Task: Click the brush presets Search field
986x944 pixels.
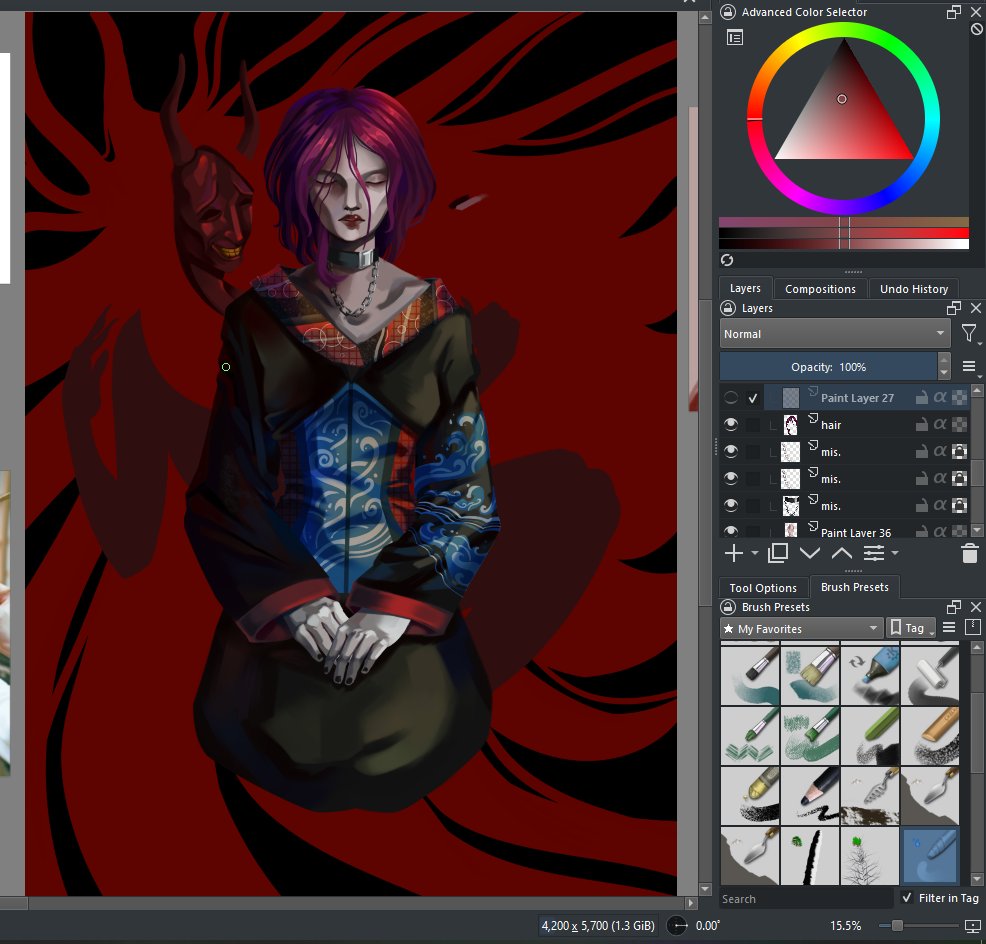Action: pyautogui.click(x=806, y=899)
